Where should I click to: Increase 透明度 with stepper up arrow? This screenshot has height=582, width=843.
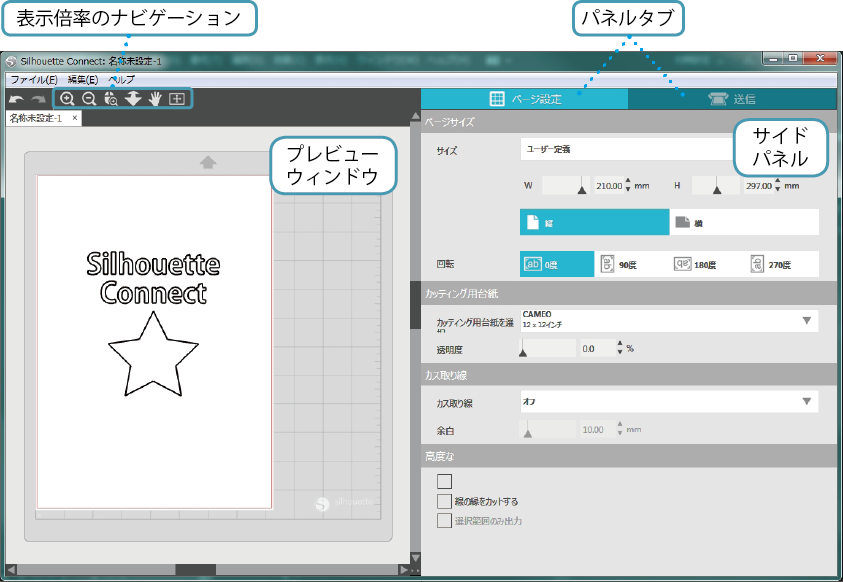pyautogui.click(x=620, y=344)
